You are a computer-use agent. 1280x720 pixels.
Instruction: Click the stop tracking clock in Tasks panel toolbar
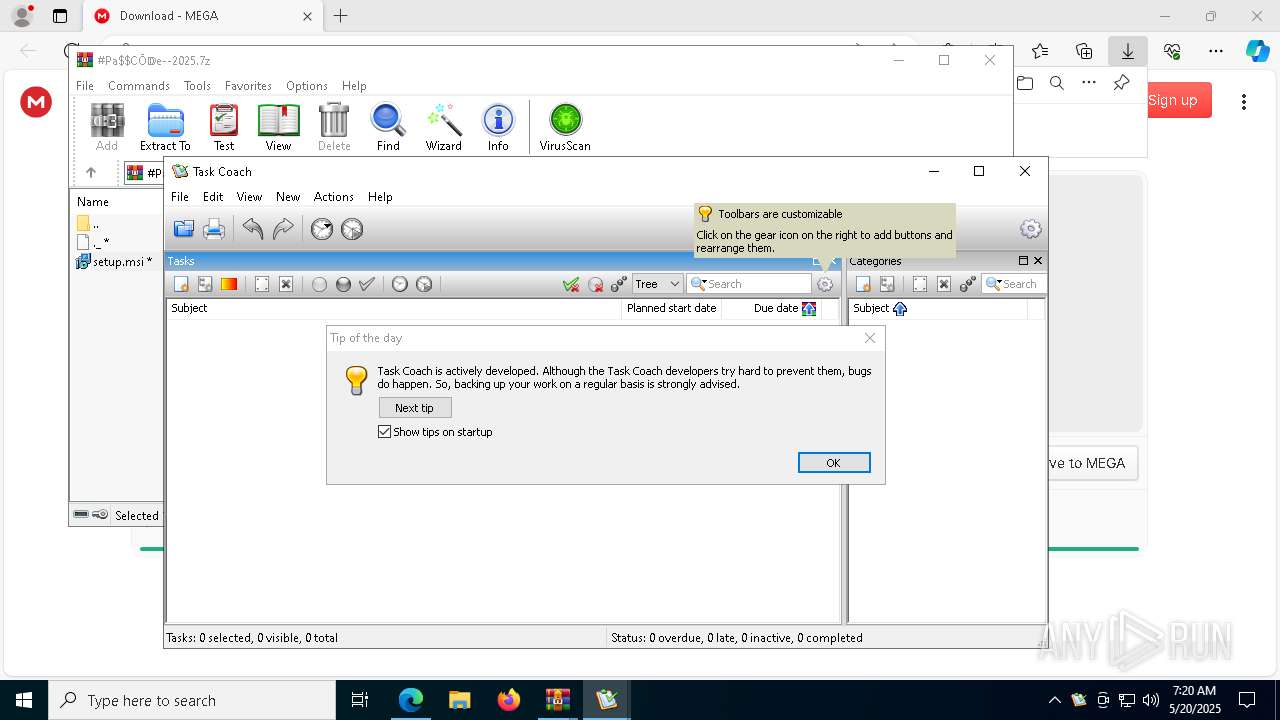[x=424, y=285]
